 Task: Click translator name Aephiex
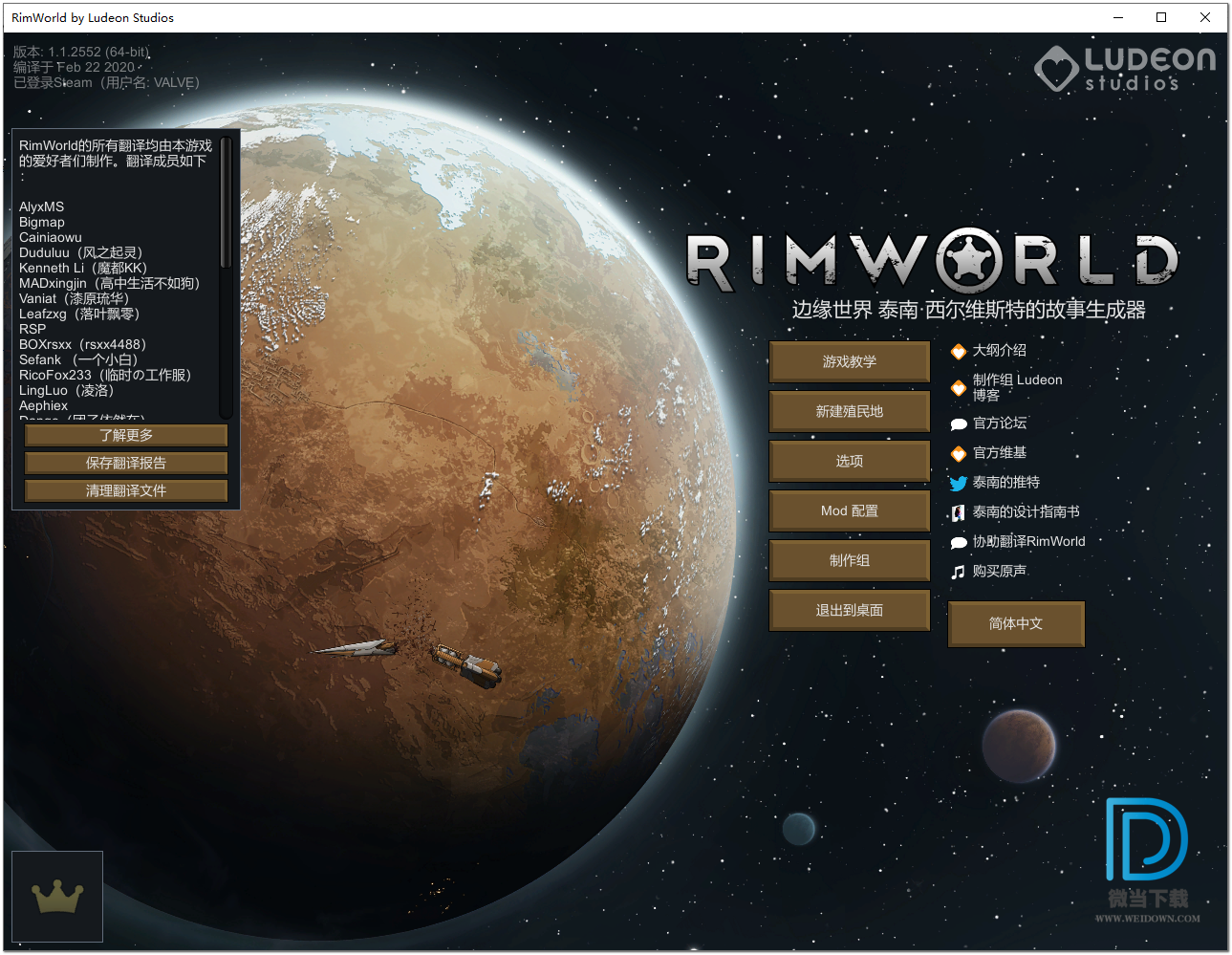point(43,405)
